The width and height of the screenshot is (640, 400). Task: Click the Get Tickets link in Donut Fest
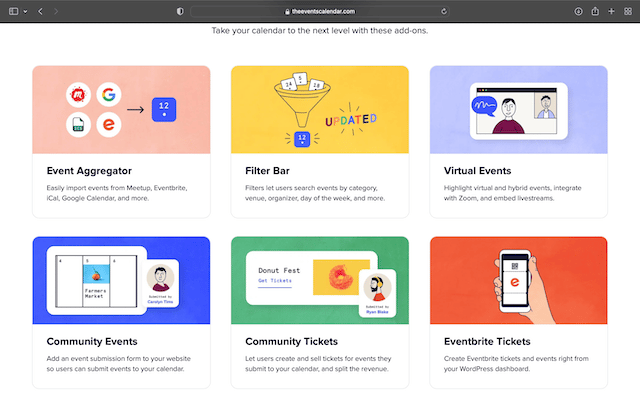275,281
